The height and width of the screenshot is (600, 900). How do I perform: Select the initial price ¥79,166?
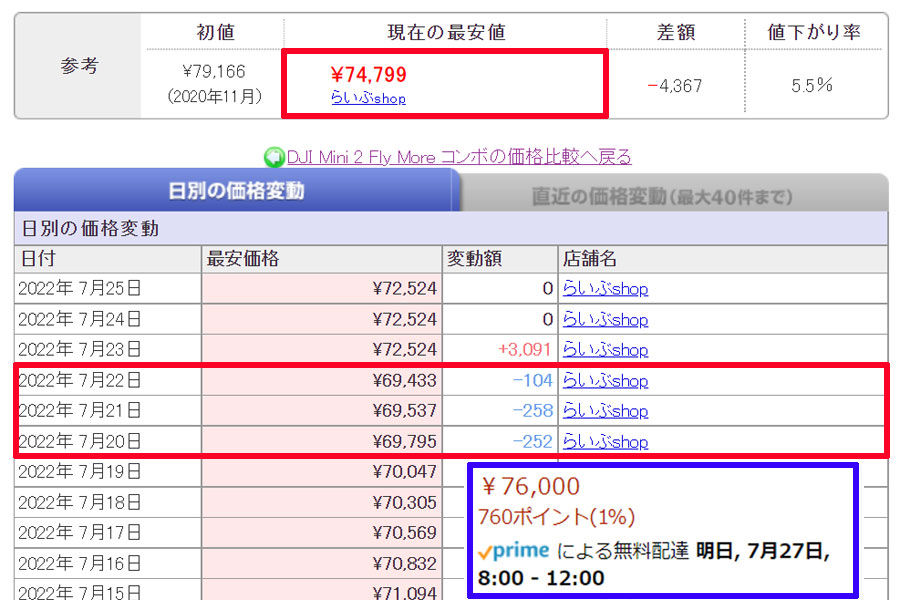214,72
